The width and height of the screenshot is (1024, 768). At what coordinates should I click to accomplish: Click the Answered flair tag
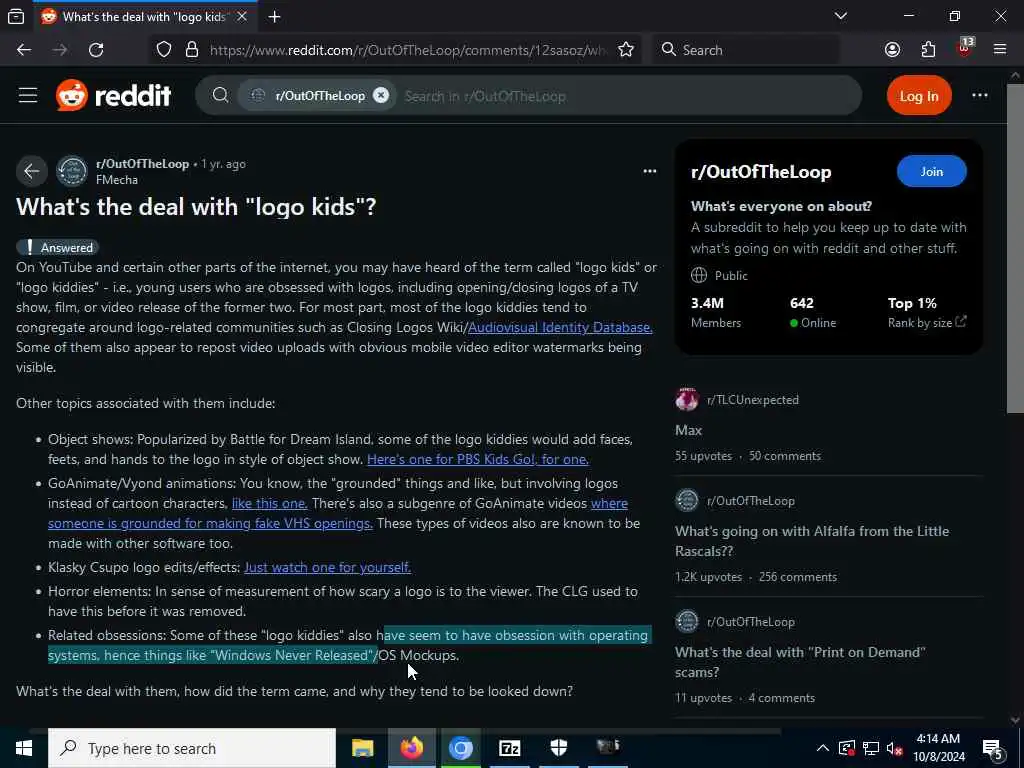click(57, 248)
